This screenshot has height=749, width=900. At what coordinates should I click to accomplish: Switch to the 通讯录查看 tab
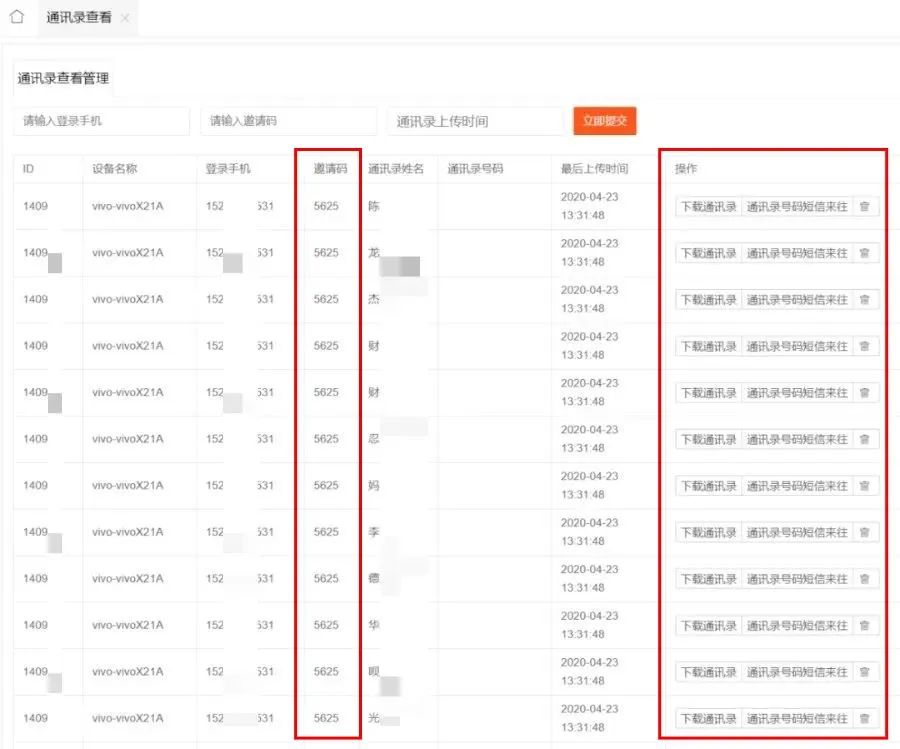[x=79, y=19]
